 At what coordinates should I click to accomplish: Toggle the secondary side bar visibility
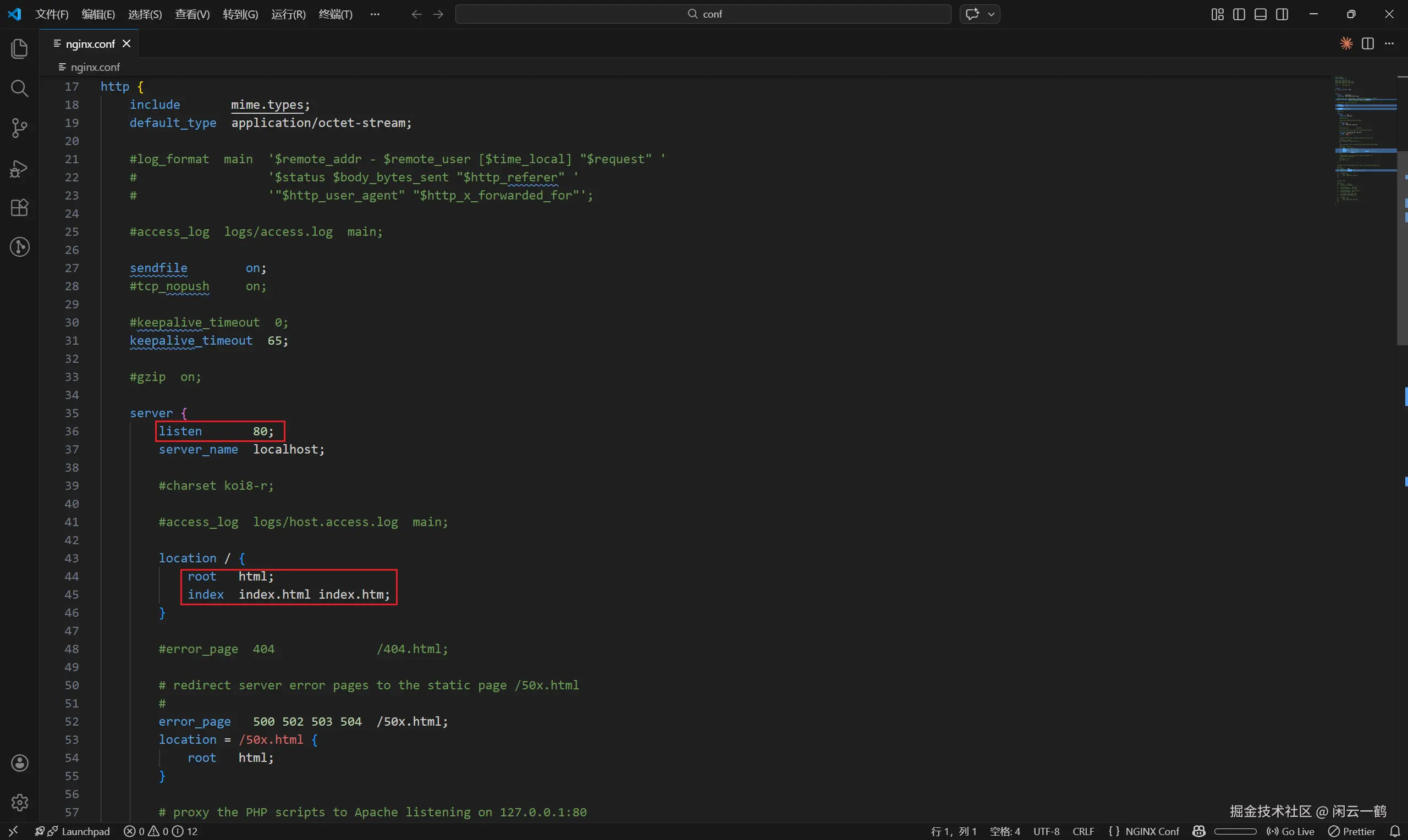tap(1282, 14)
